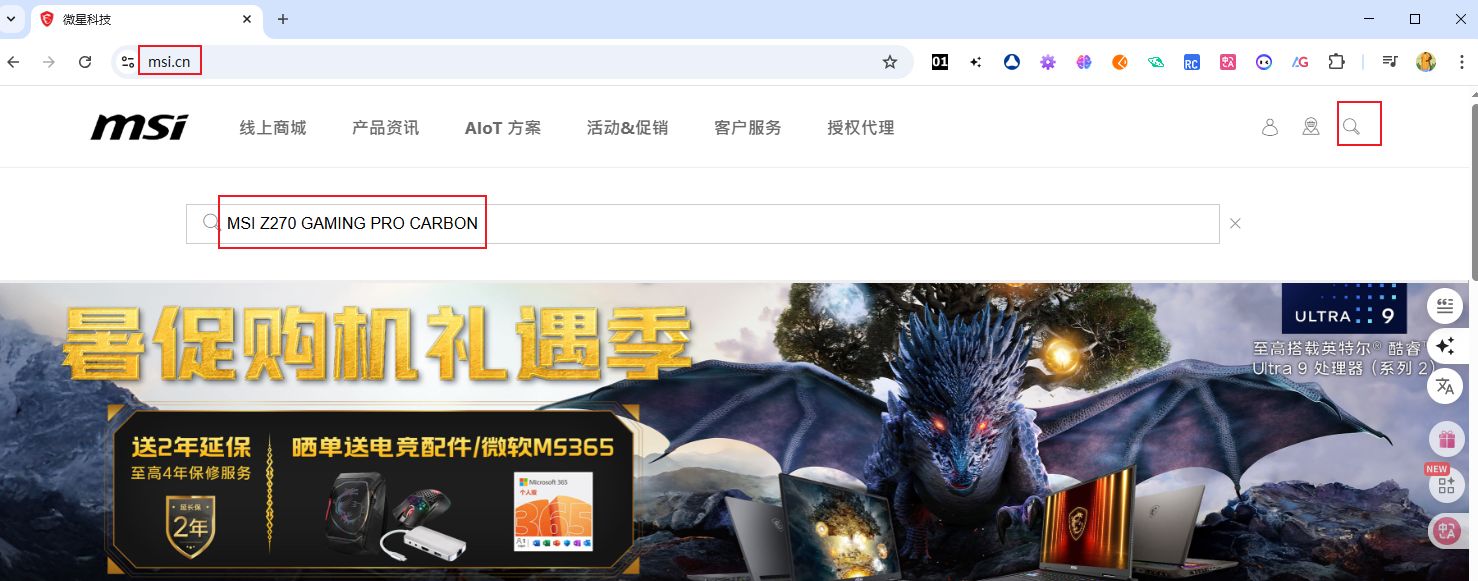
Task: Click the black 01 extension icon
Action: (x=940, y=62)
